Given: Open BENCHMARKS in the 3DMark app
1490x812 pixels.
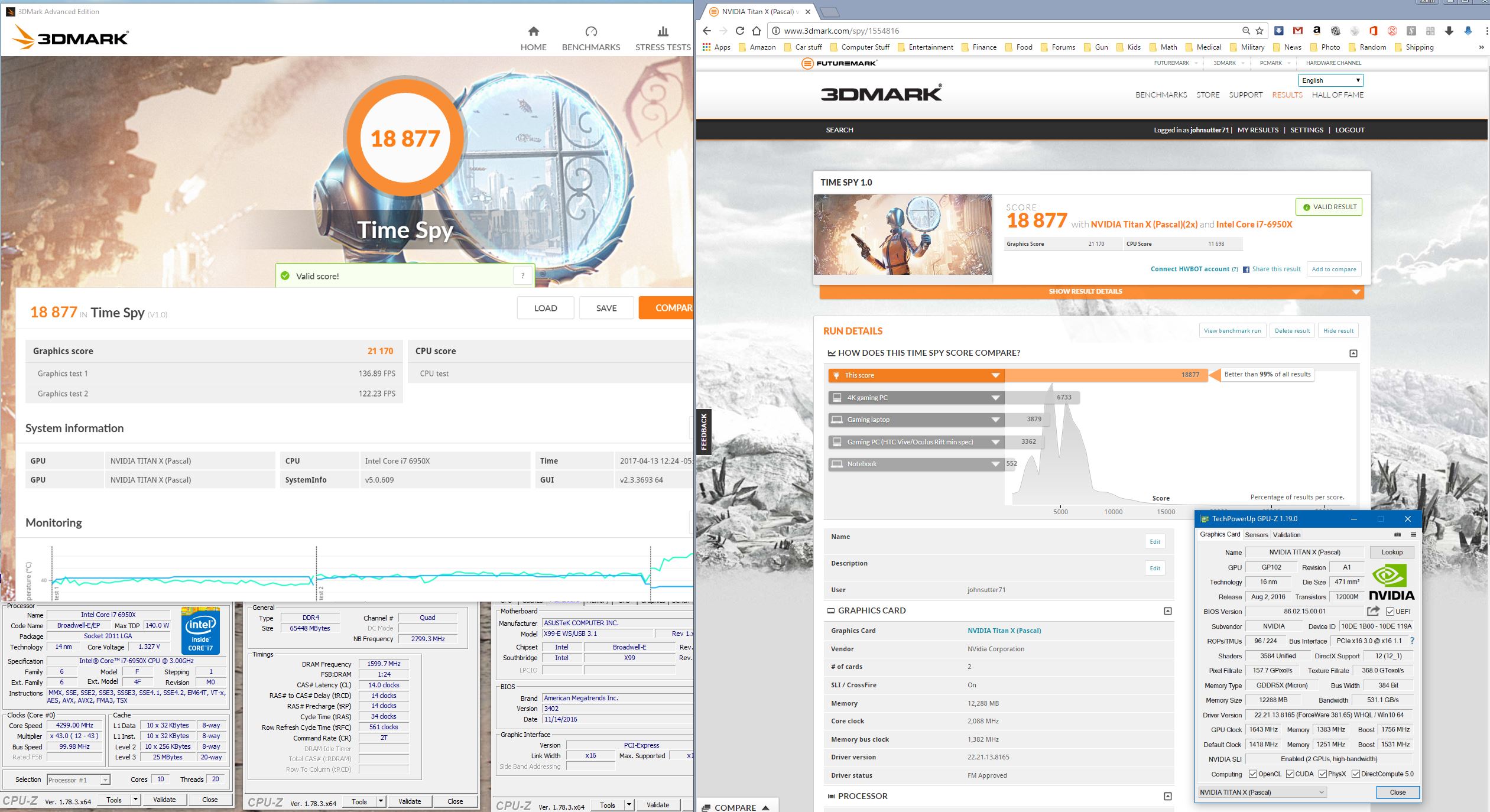Looking at the screenshot, I should pos(591,39).
